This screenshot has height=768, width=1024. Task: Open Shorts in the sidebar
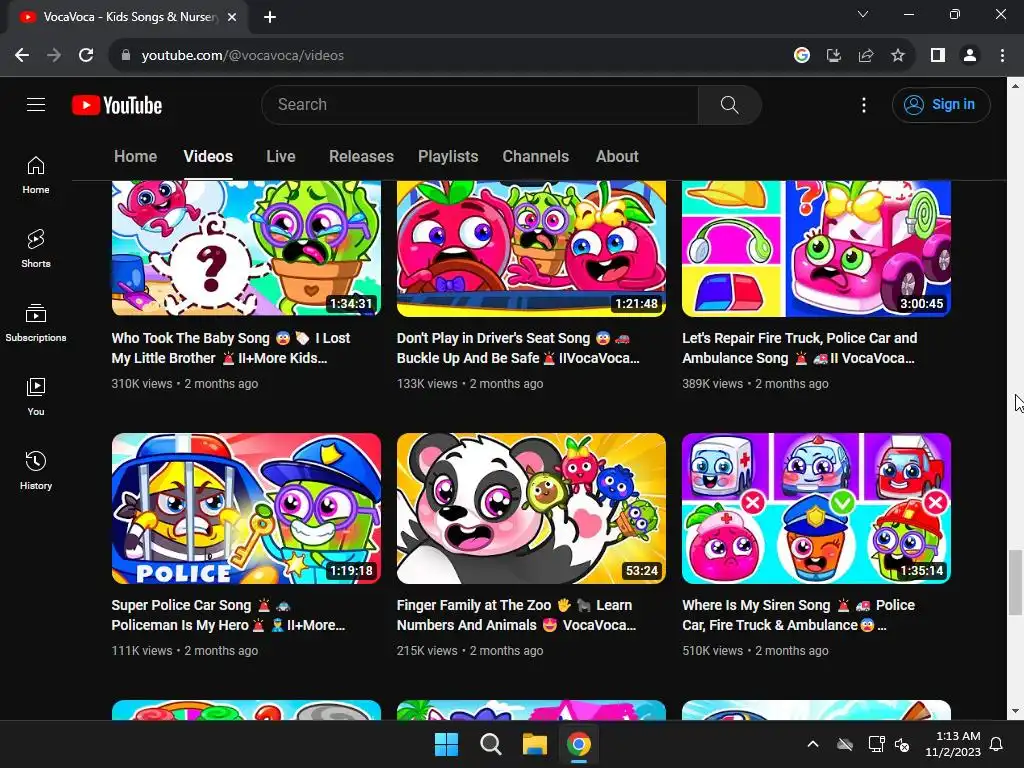[x=36, y=249]
